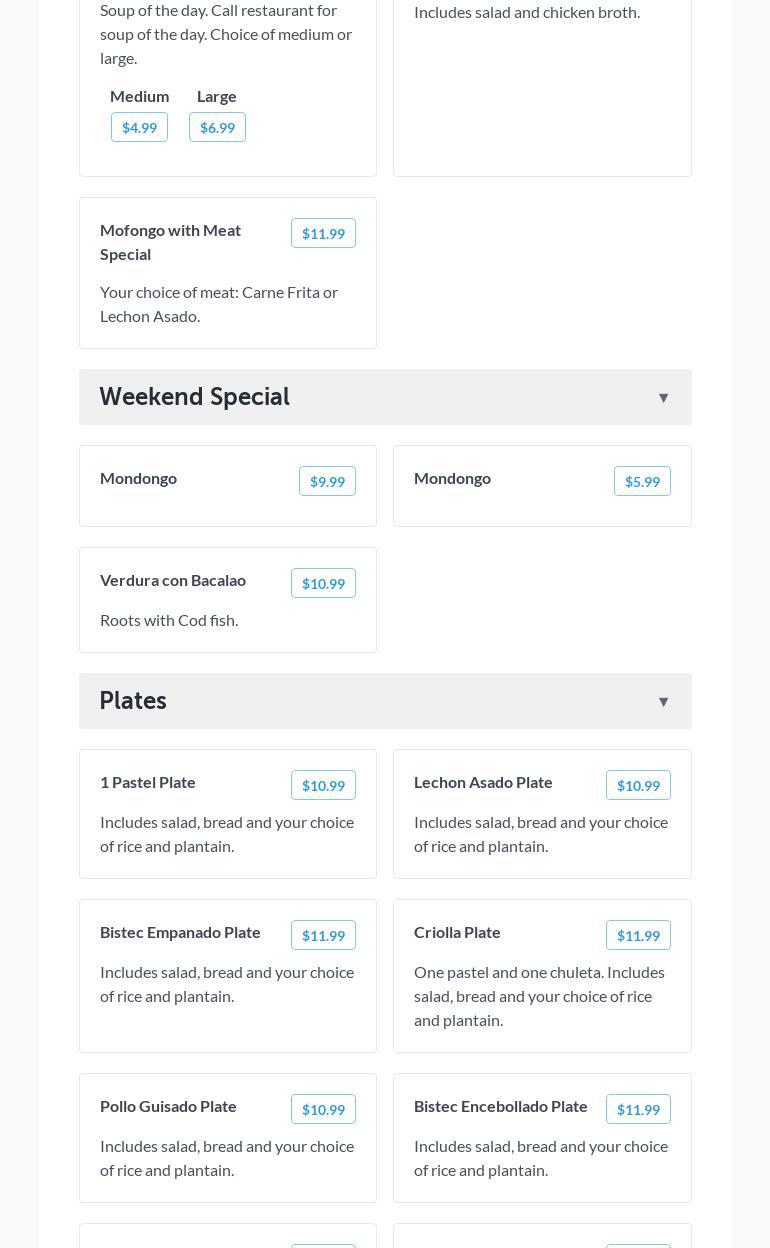Screen dimensions: 770x1248
Task: Click the $9.99 Mondongo price button
Action: 327,481
